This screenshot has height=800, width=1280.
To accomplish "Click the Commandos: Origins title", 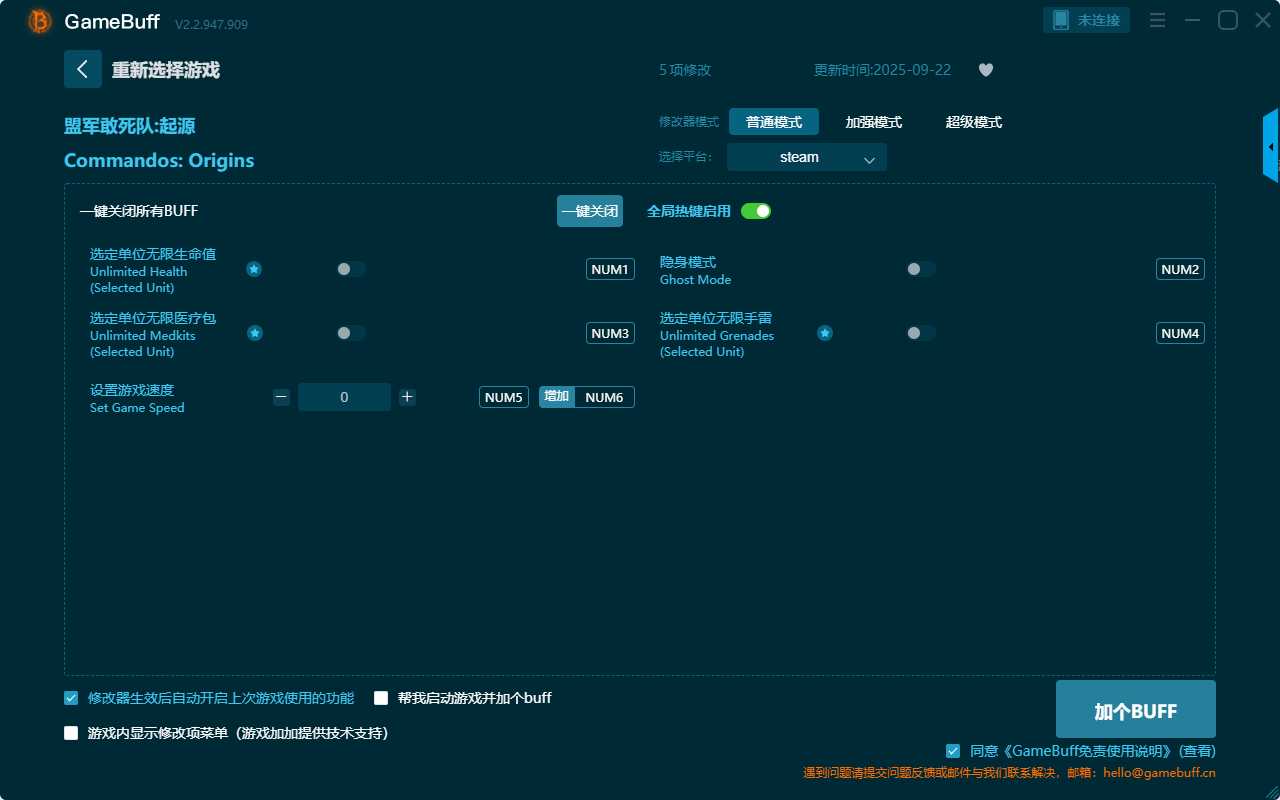I will coord(159,160).
